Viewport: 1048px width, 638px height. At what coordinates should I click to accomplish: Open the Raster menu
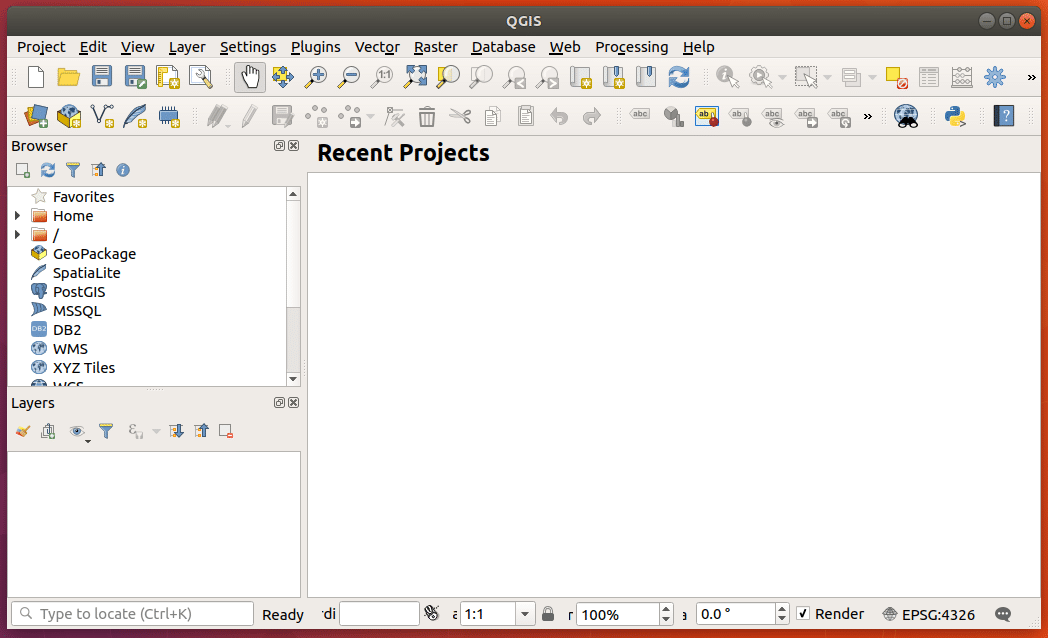pyautogui.click(x=436, y=47)
